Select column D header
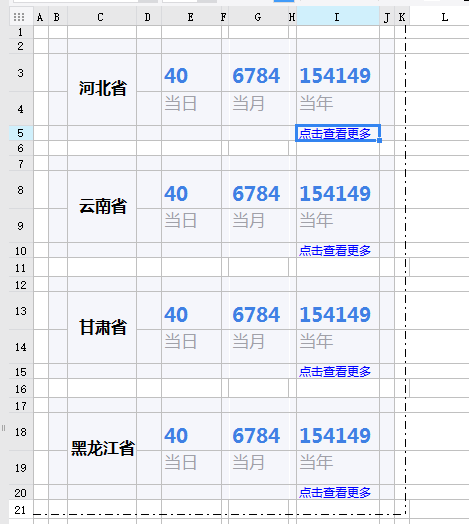469x524 pixels. [149, 17]
